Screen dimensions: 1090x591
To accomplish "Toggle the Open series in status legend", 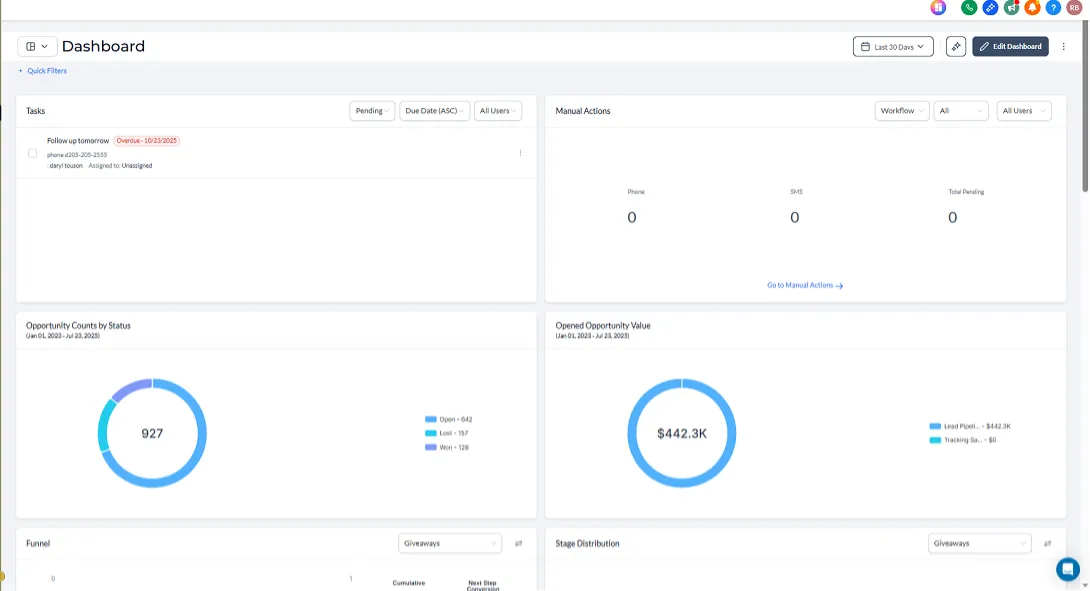I will pos(448,419).
